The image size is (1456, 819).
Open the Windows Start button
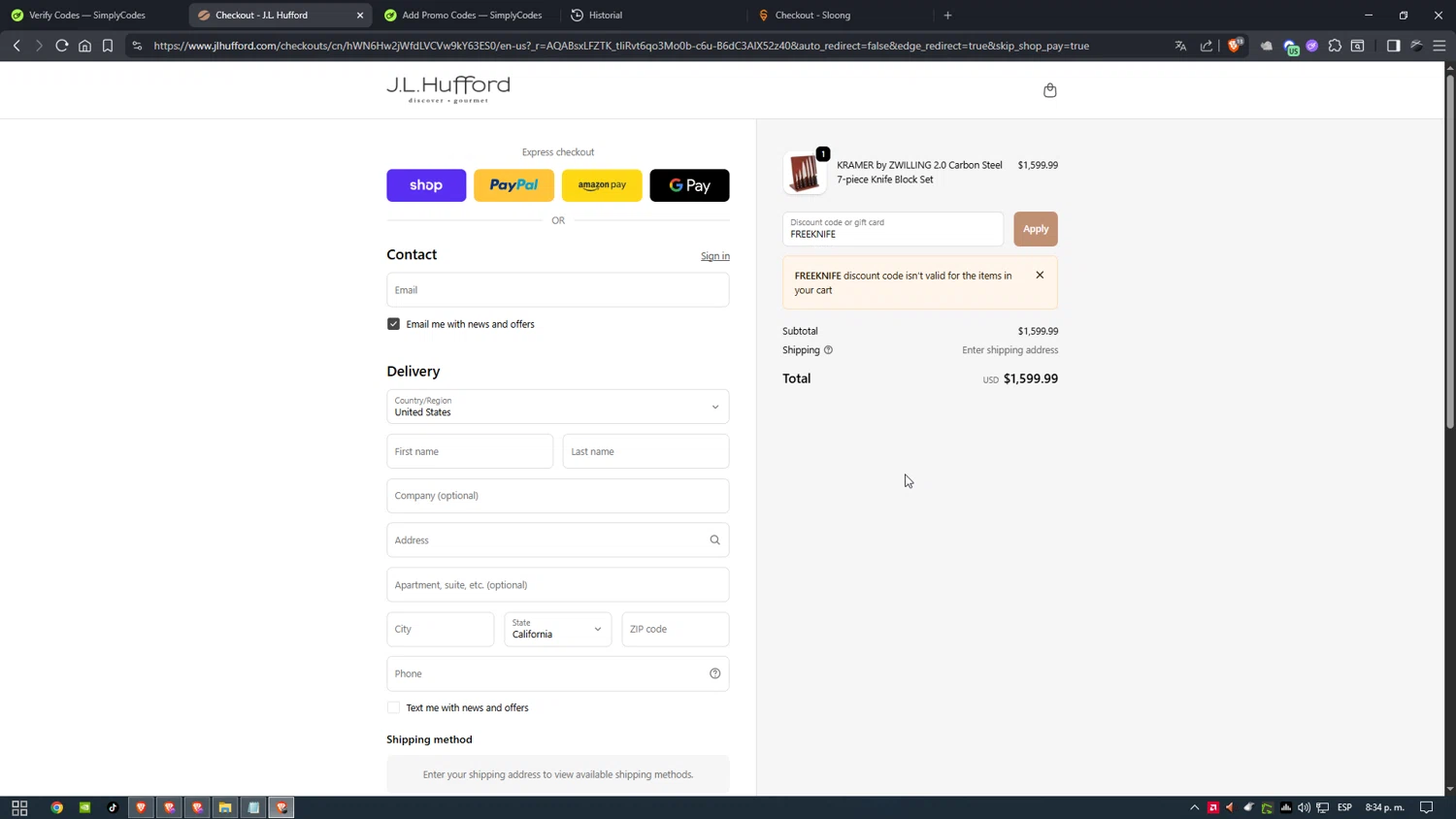click(x=19, y=807)
